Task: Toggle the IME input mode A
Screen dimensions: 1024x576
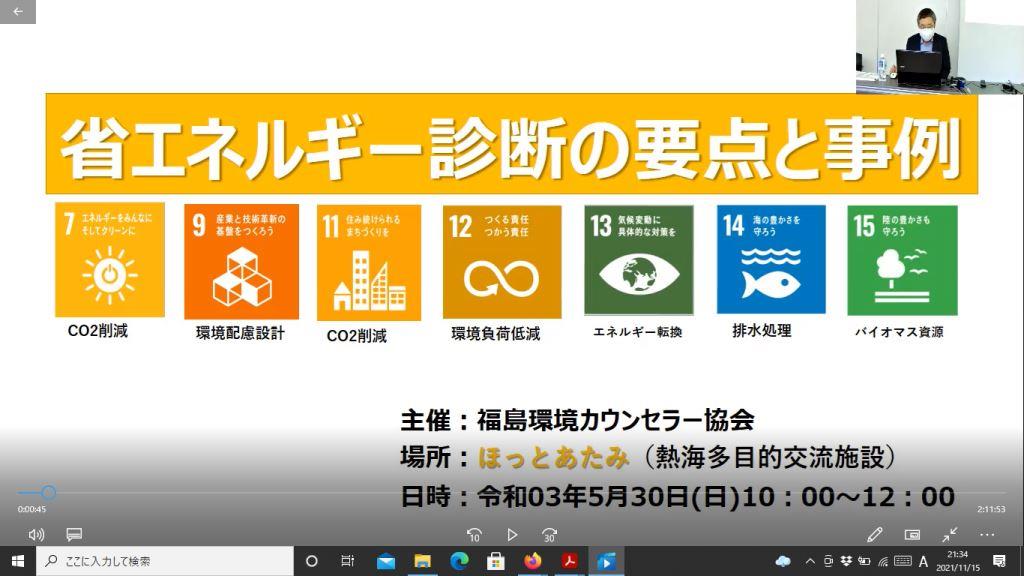Action: tap(923, 561)
